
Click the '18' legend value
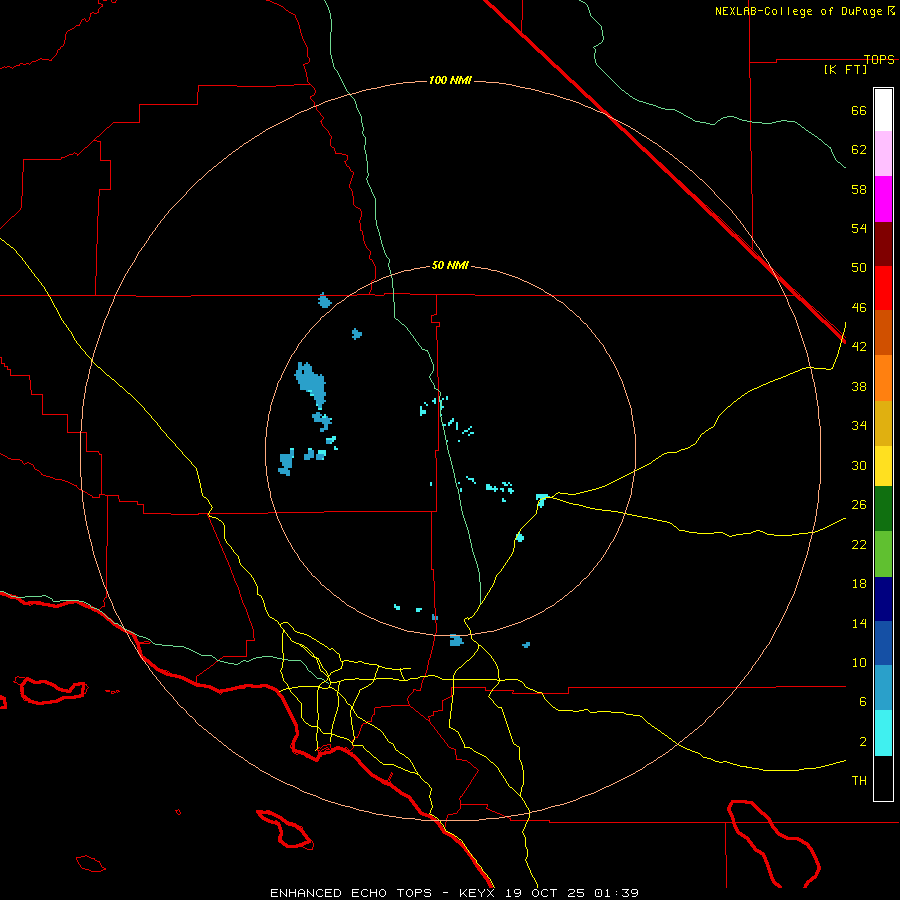pos(859,584)
